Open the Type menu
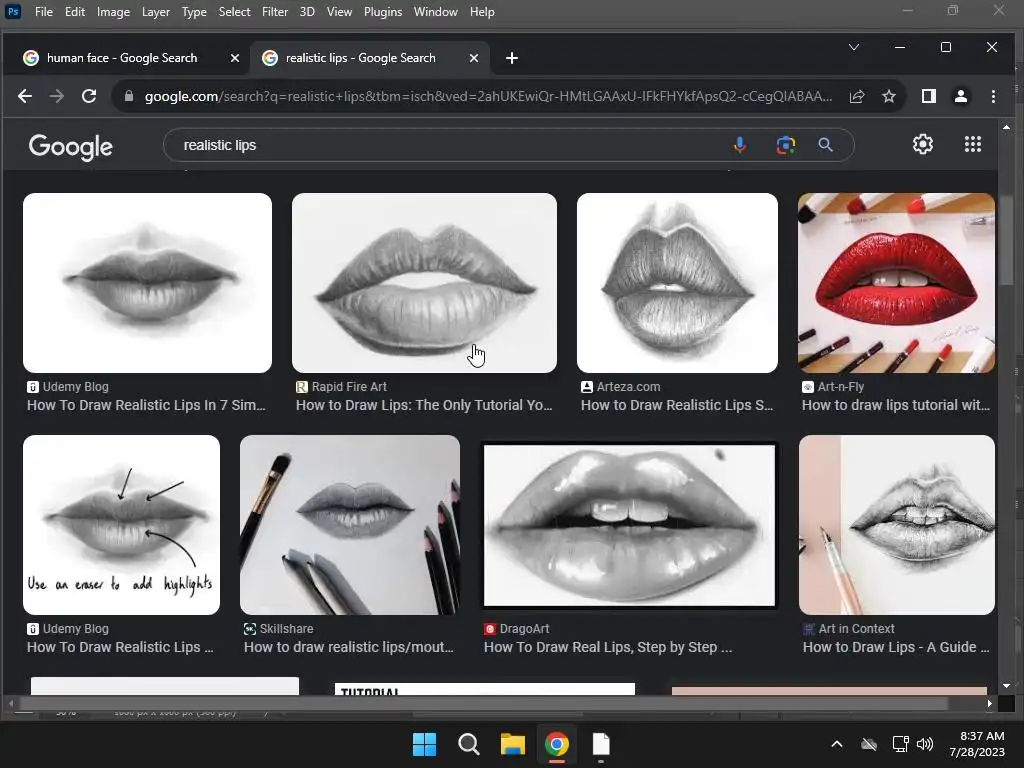1024x768 pixels. tap(194, 12)
